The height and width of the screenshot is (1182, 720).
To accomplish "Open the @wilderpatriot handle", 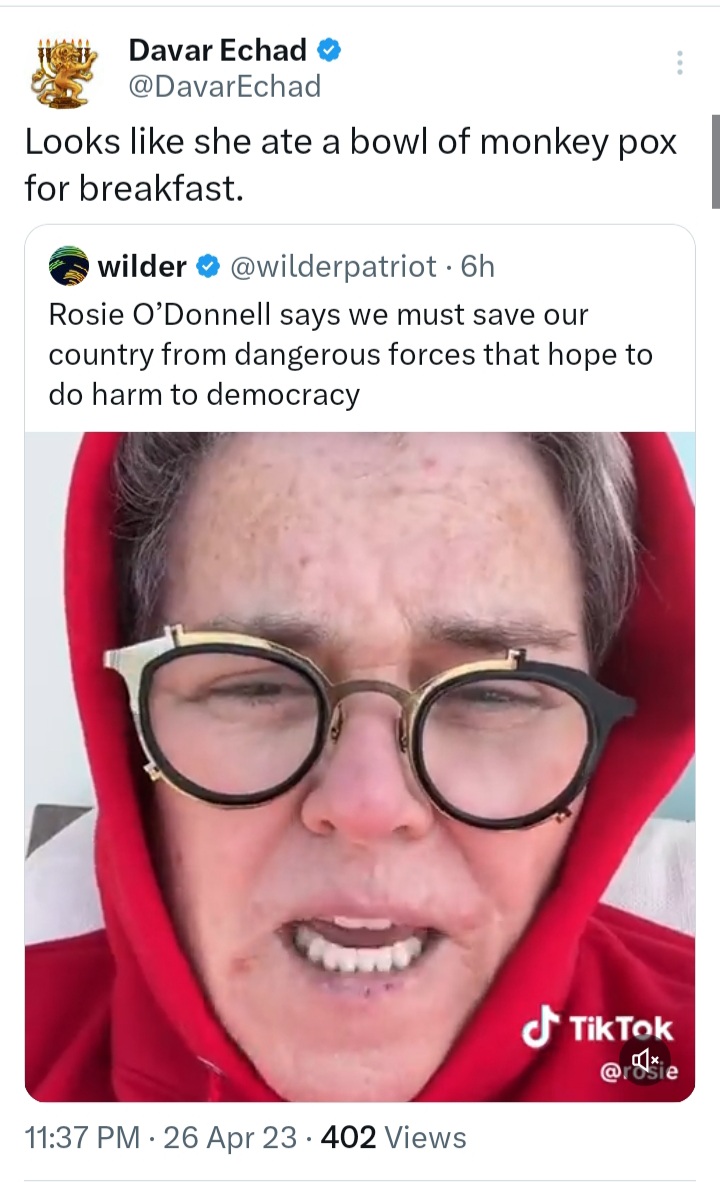I will point(332,266).
